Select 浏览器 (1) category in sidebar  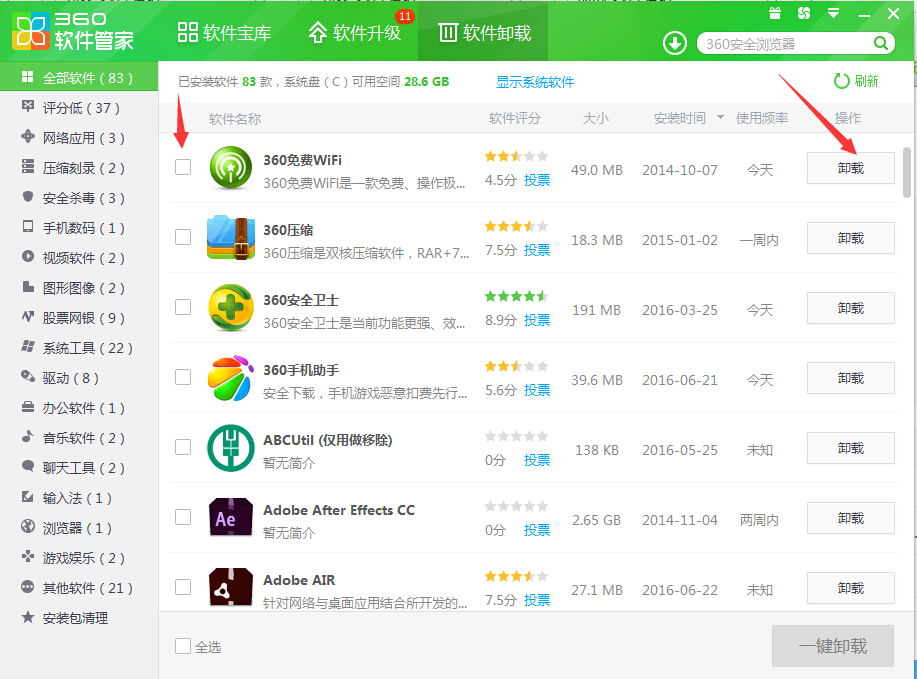coord(79,529)
